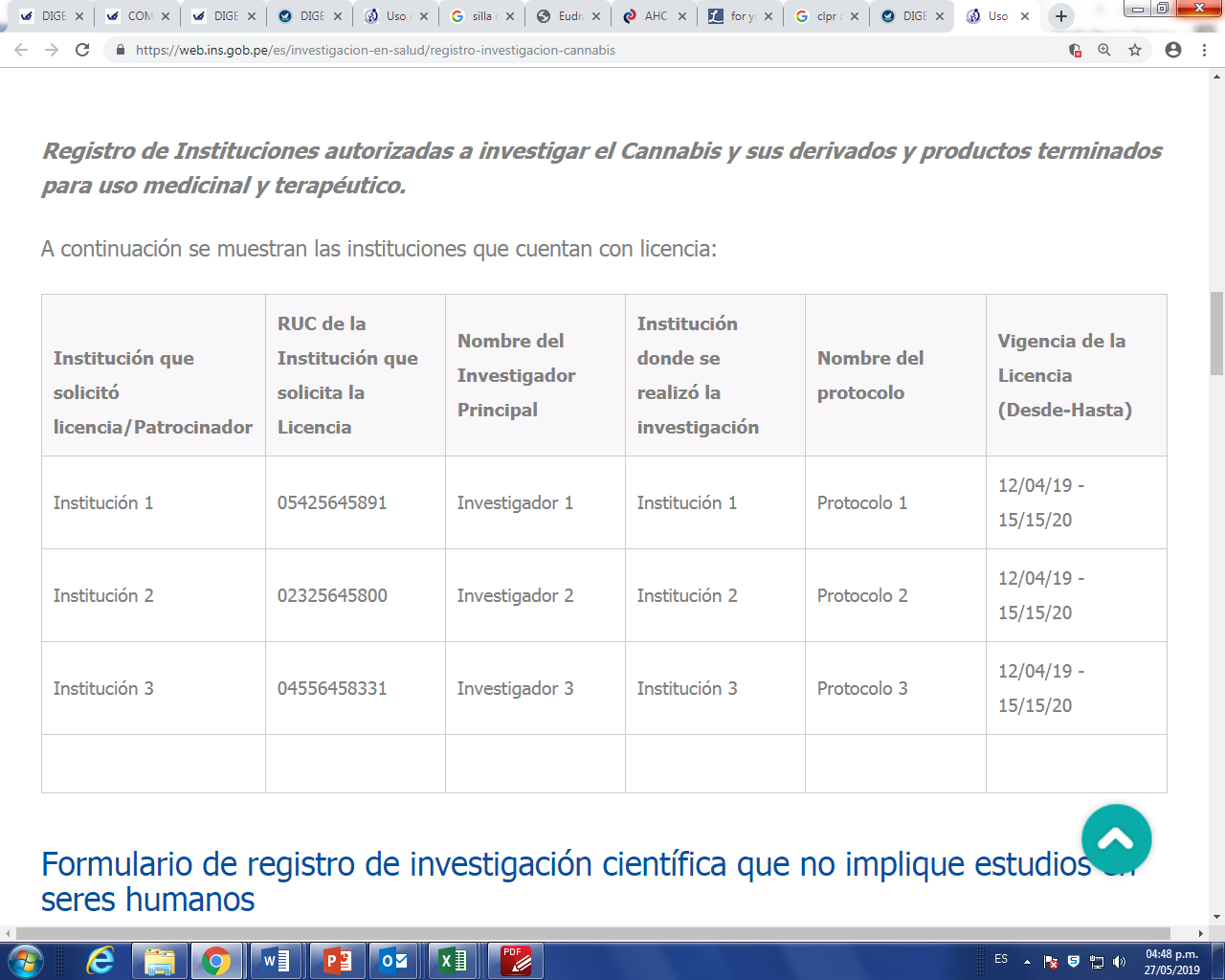Click the green scroll-to-top arrow button
1225x980 pixels.
[1116, 839]
